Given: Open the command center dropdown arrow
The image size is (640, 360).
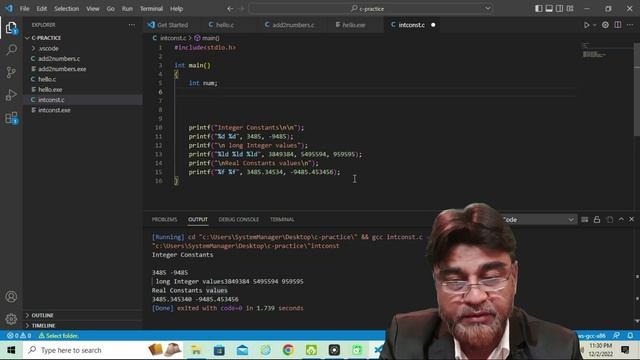Looking at the screenshot, I should 487,9.
